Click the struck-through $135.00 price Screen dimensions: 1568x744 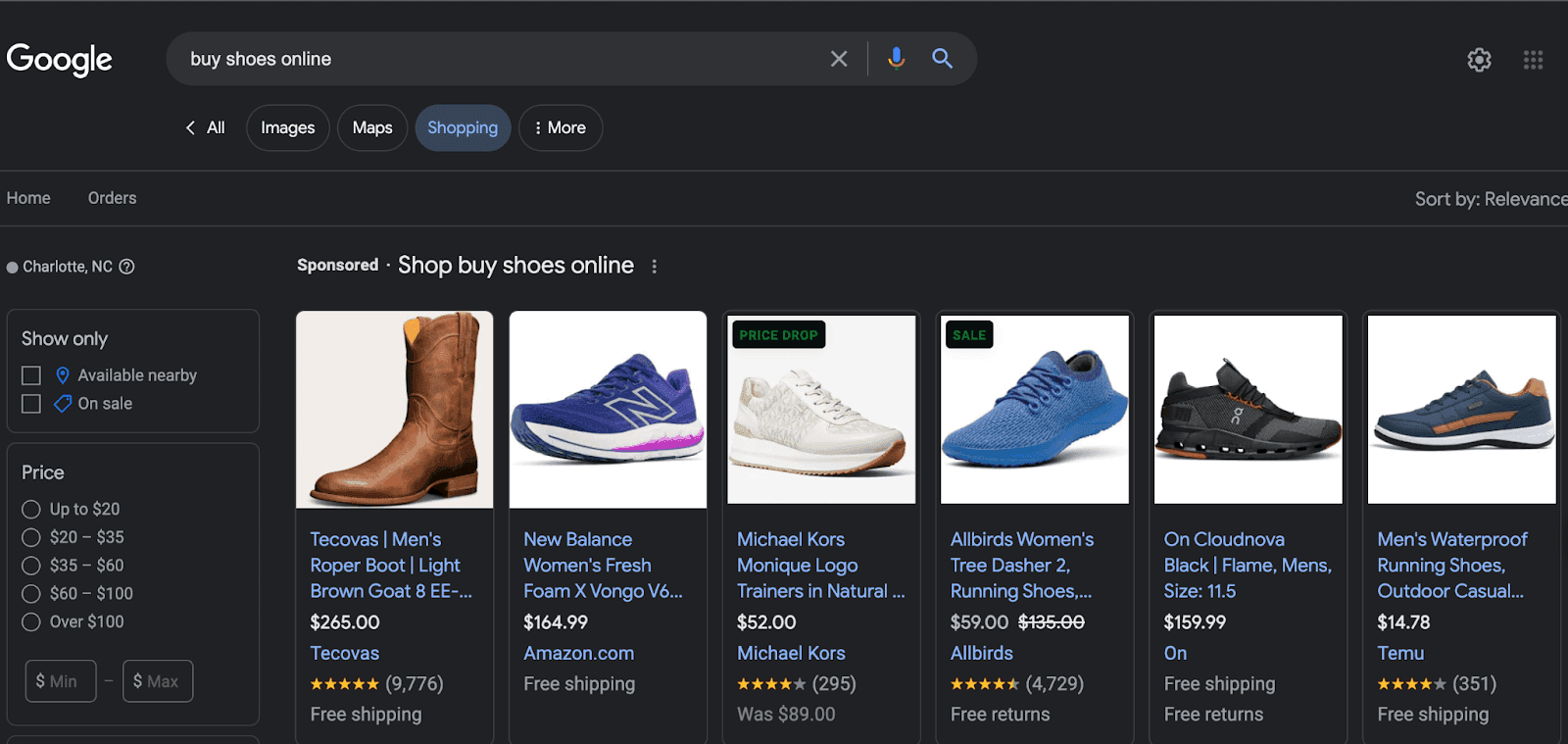click(1052, 622)
